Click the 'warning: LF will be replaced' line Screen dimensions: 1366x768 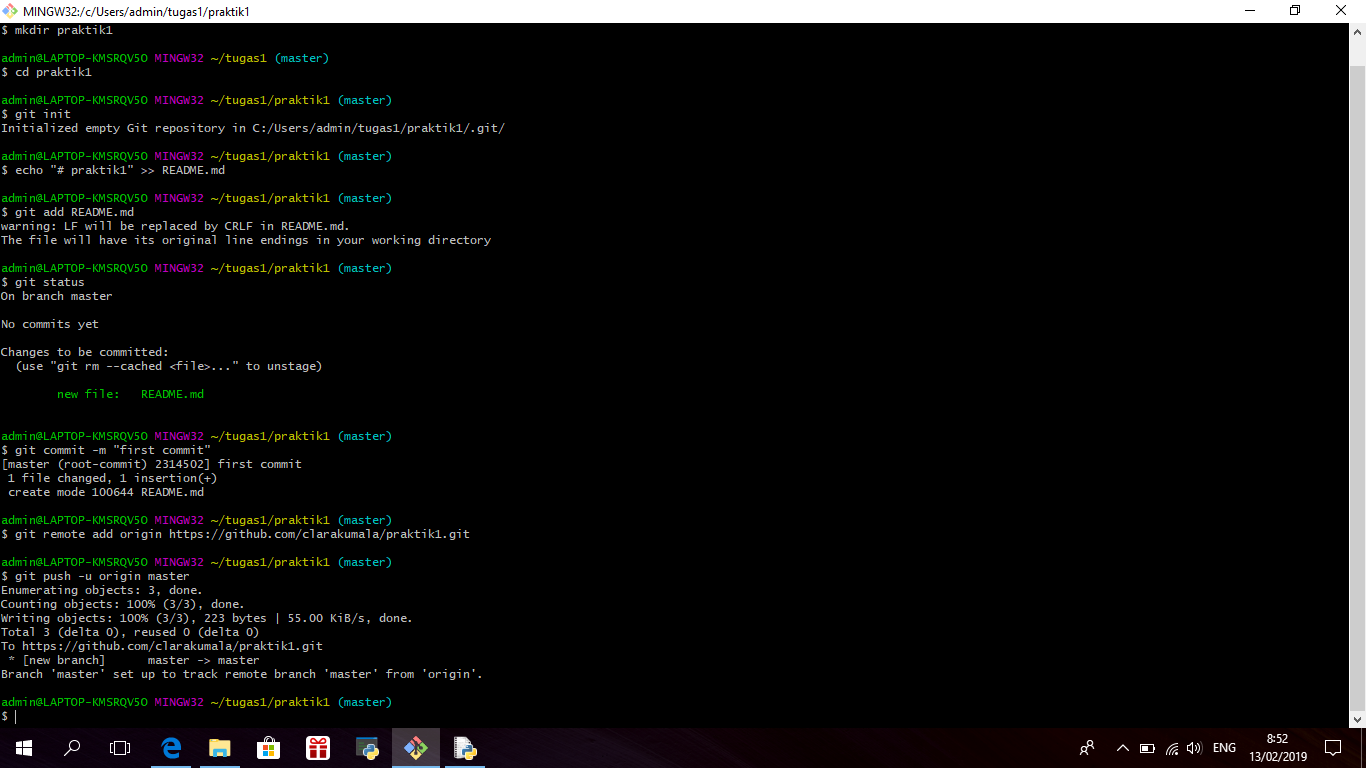[175, 226]
